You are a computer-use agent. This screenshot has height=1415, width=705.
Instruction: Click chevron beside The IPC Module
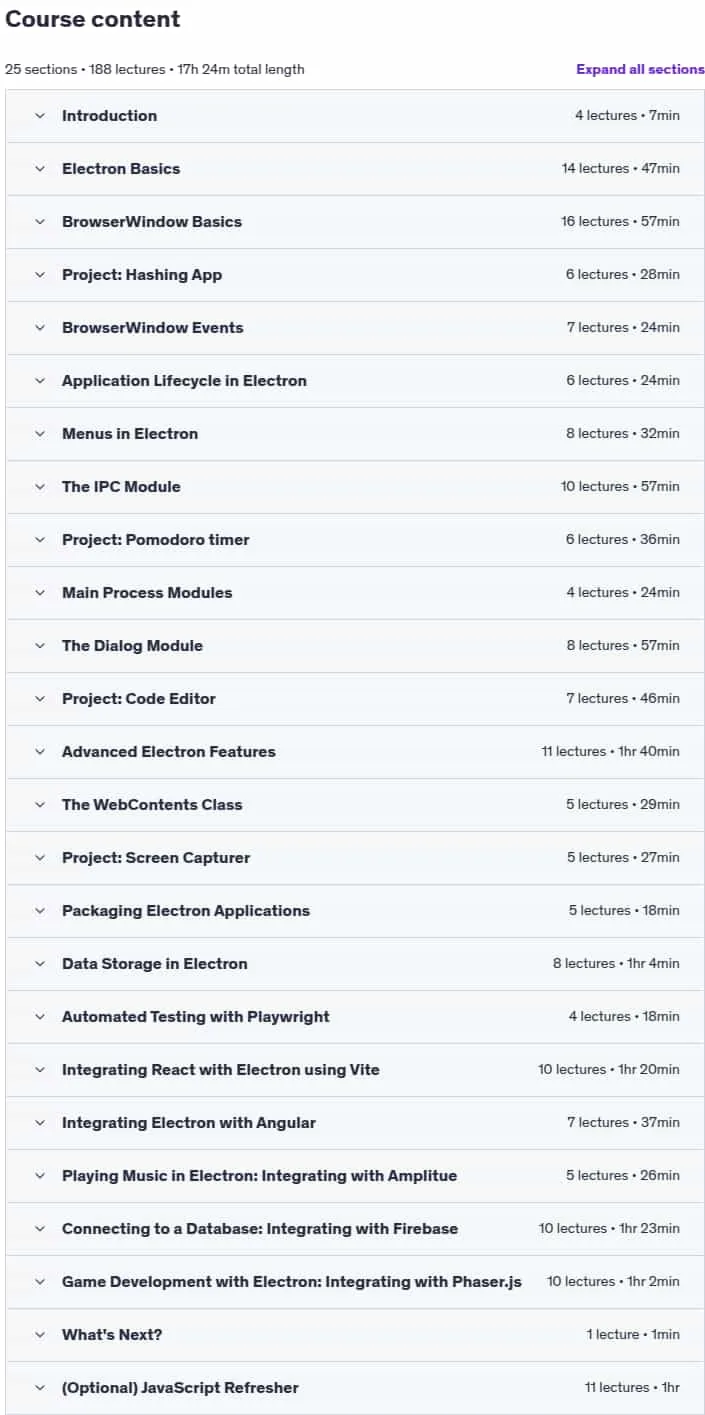(40, 487)
